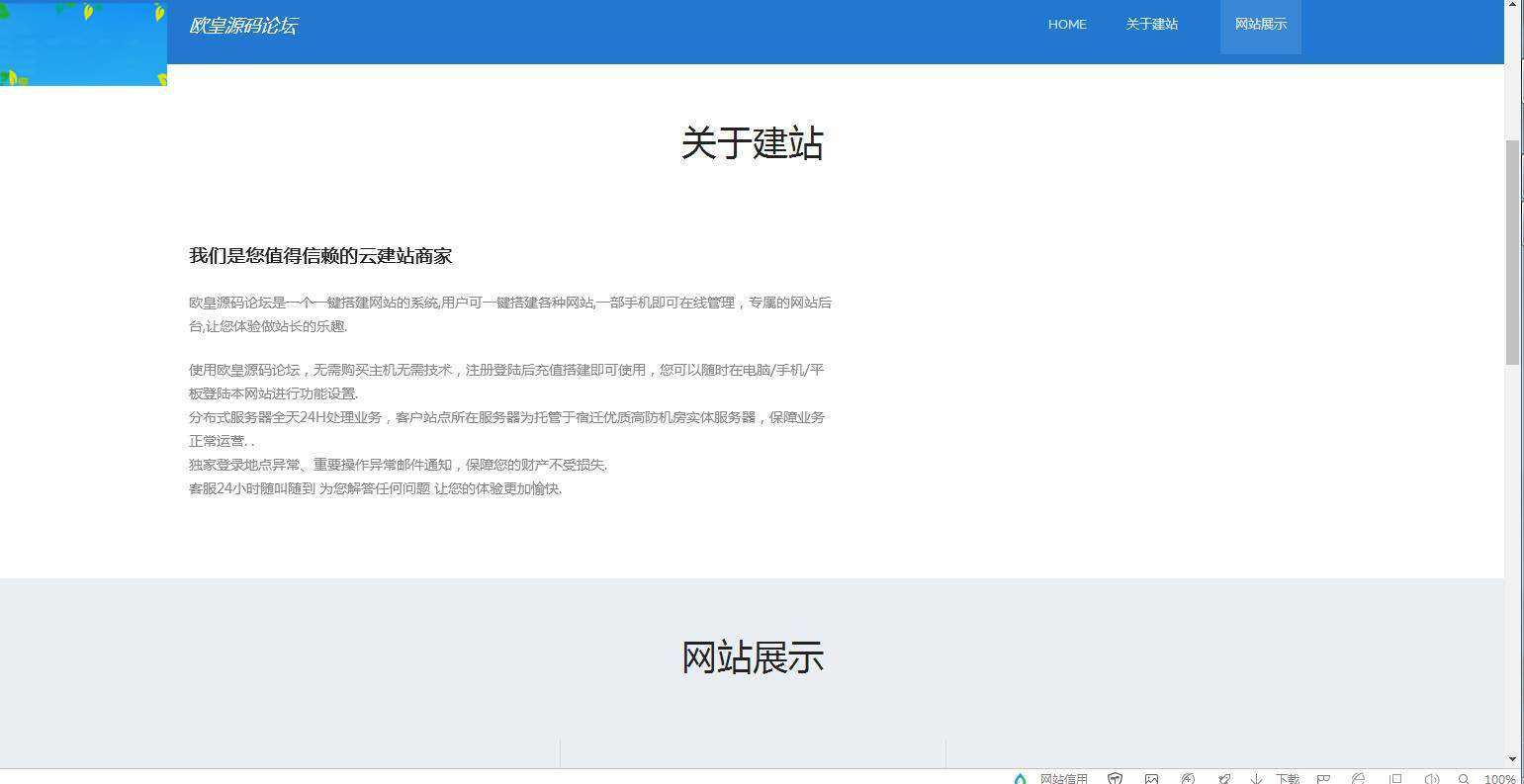Image resolution: width=1524 pixels, height=784 pixels.
Task: Open the screenshot pen tool icon in status bar
Action: [x=1224, y=778]
